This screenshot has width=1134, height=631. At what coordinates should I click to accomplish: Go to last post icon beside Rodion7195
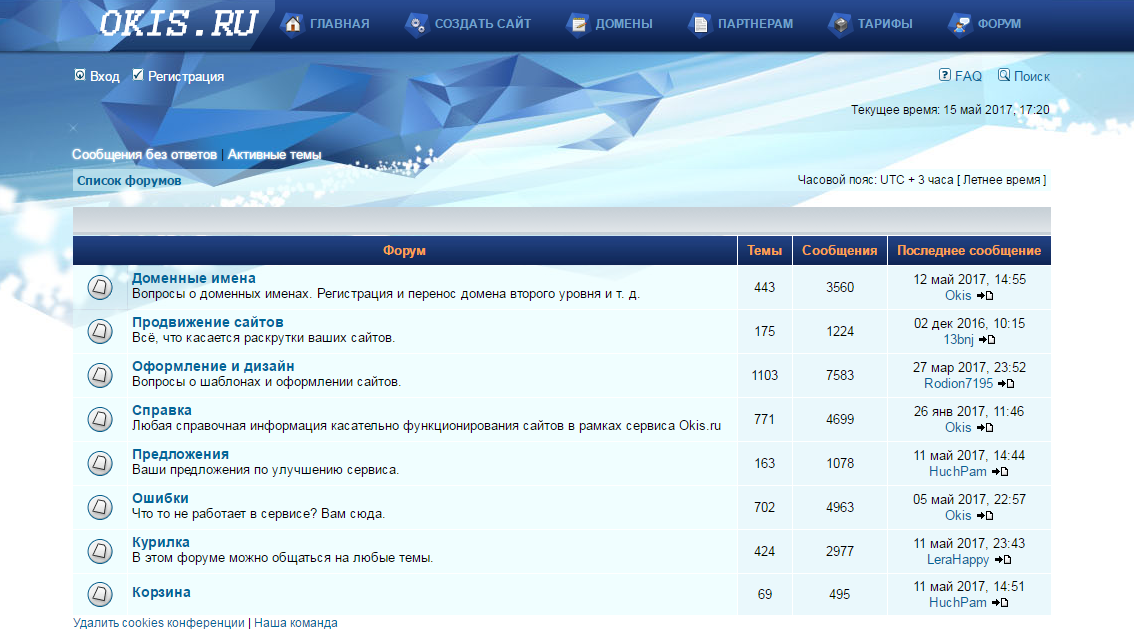[1006, 384]
